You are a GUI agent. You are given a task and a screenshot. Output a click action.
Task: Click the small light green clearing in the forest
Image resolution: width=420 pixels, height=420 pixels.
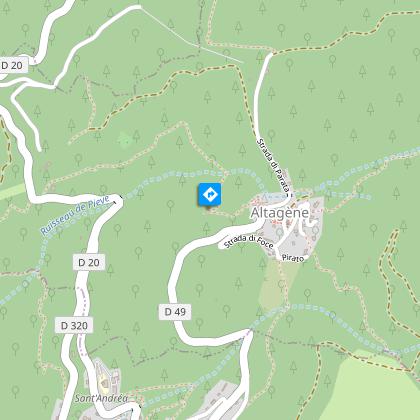click(x=124, y=140)
